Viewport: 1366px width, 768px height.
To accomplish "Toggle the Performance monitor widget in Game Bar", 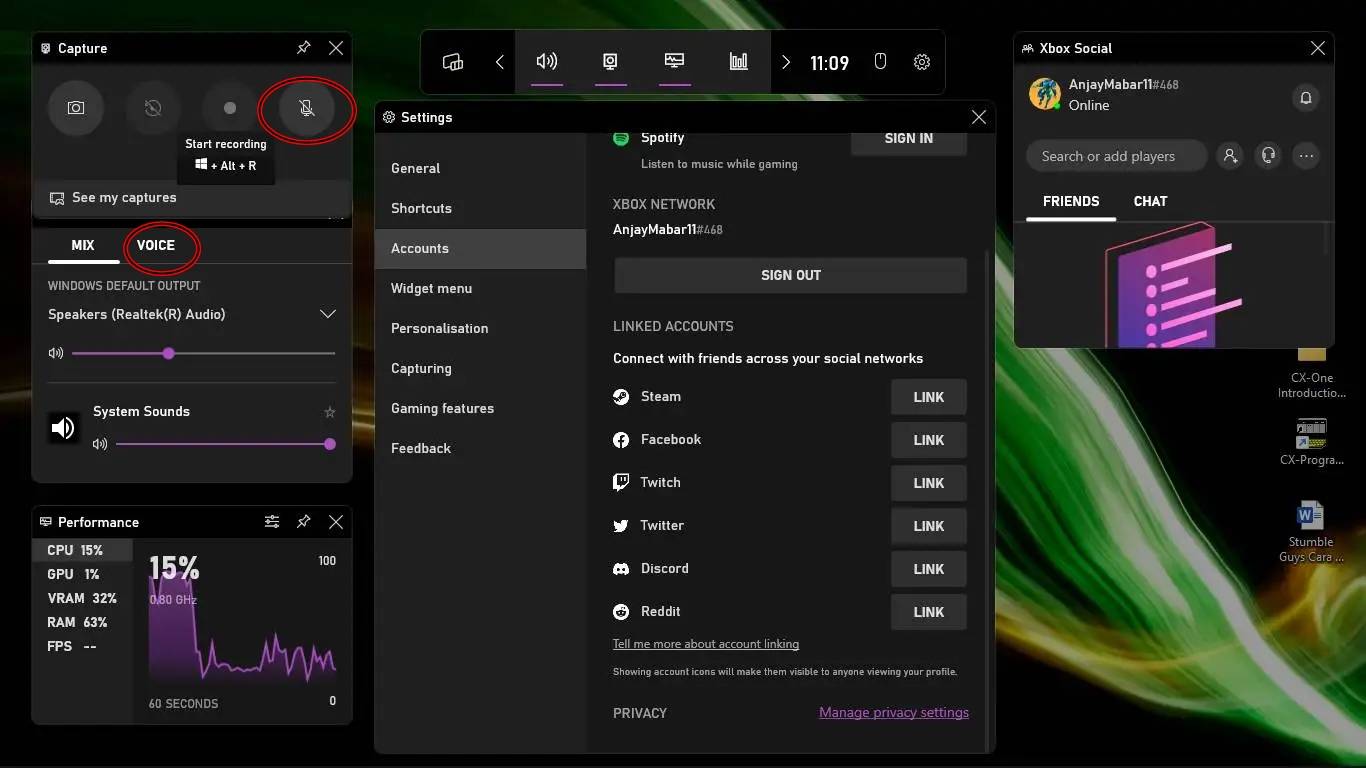I will [675, 62].
